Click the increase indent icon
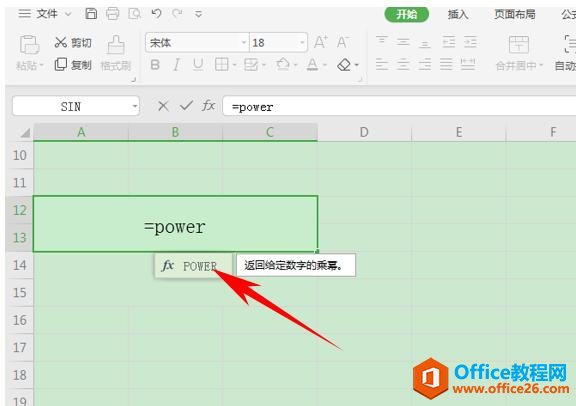 click(x=470, y=42)
